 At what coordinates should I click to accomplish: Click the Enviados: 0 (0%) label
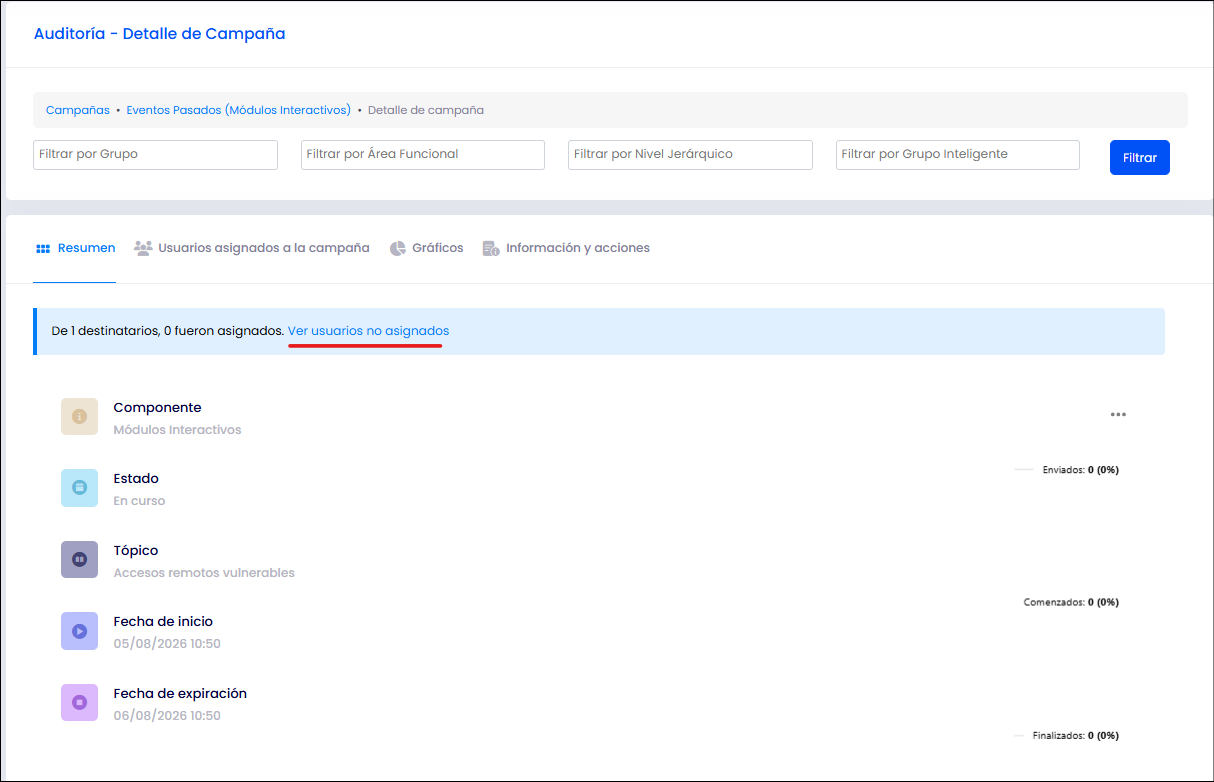[x=1080, y=469]
